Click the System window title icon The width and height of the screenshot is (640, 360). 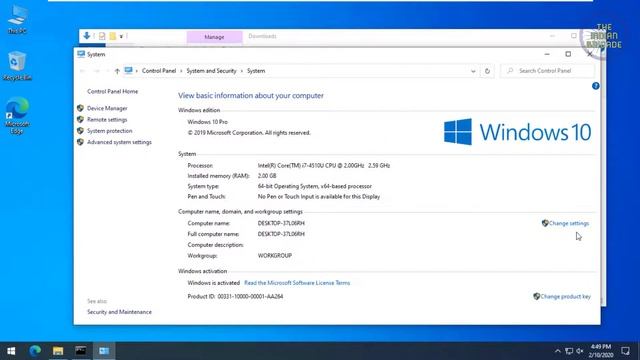tap(81, 54)
